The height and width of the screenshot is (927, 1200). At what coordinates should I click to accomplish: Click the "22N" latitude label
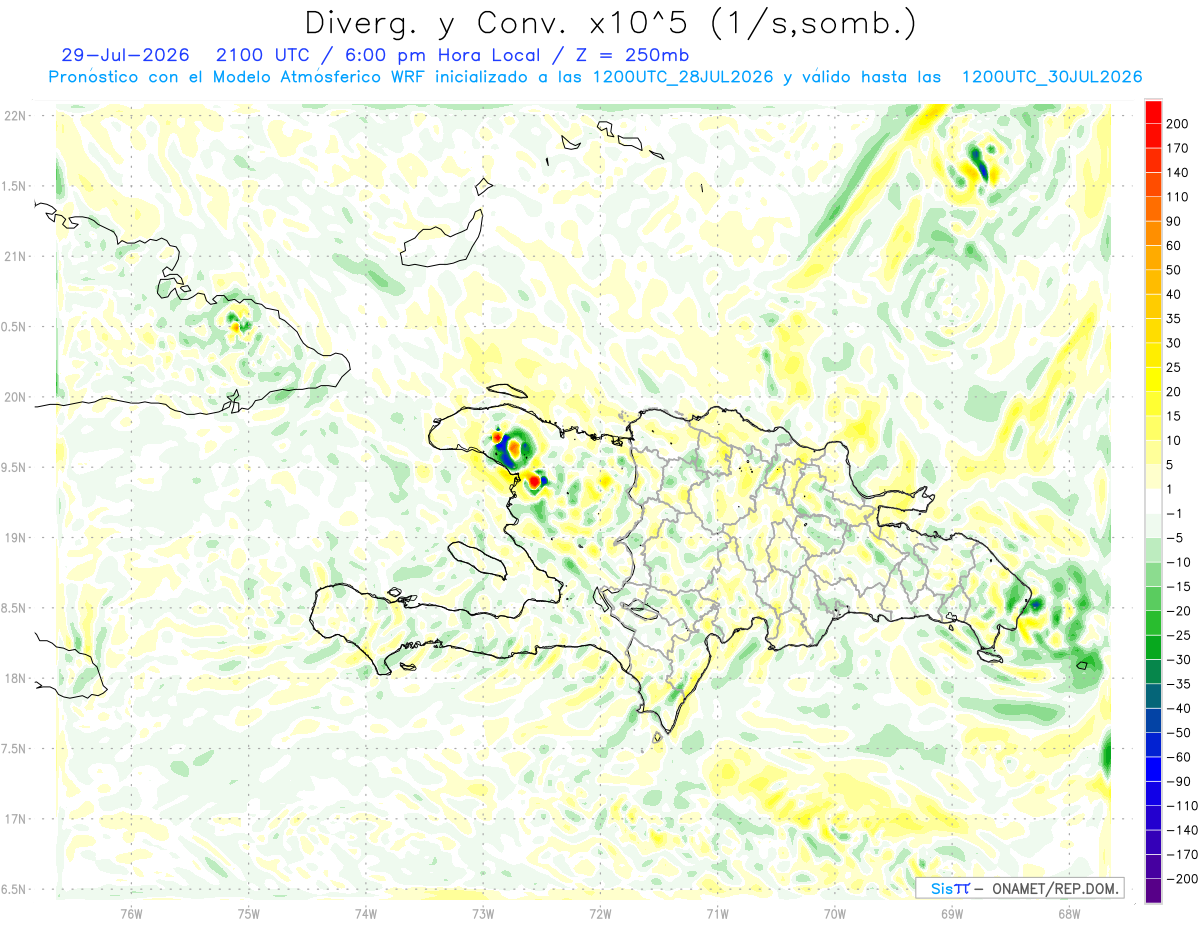point(15,116)
